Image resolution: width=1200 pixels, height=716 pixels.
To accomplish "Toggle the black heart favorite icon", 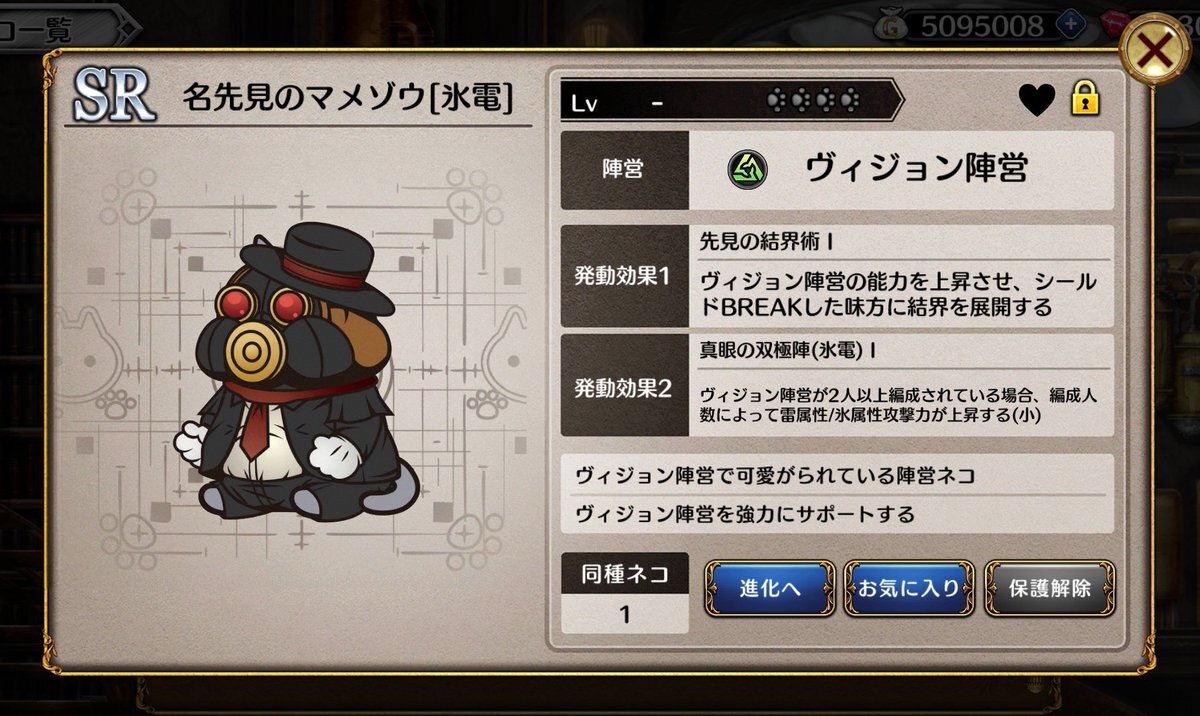I will pyautogui.click(x=1037, y=100).
